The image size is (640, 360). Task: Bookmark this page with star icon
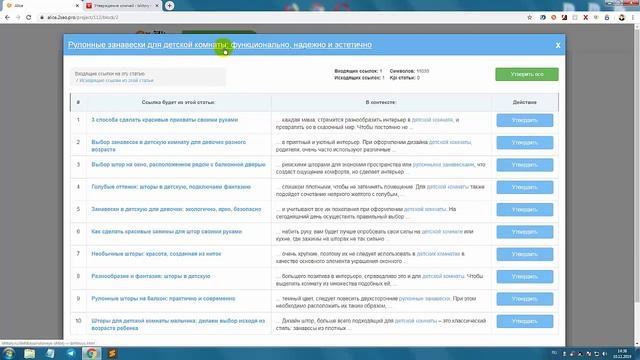(x=529, y=18)
